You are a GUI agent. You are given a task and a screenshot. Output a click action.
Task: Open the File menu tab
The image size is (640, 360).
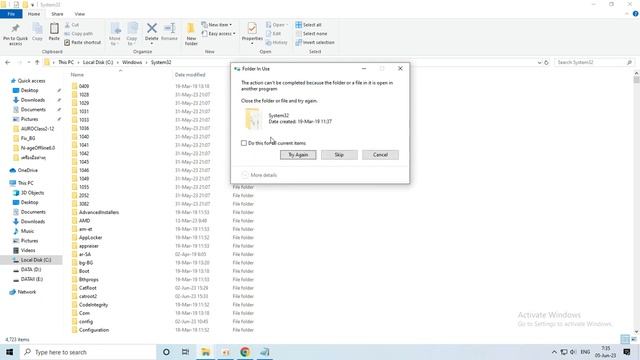[x=11, y=14]
